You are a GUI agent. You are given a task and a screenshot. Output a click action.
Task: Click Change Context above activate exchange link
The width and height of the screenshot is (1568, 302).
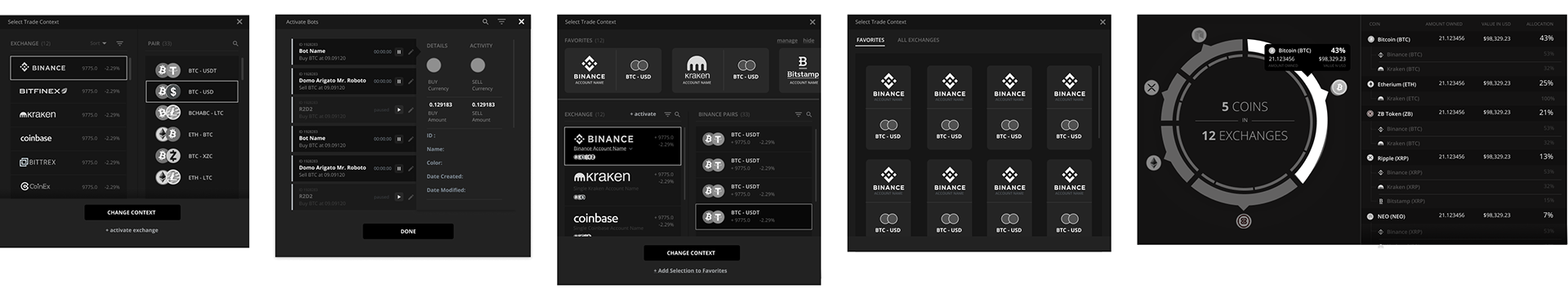(x=132, y=212)
